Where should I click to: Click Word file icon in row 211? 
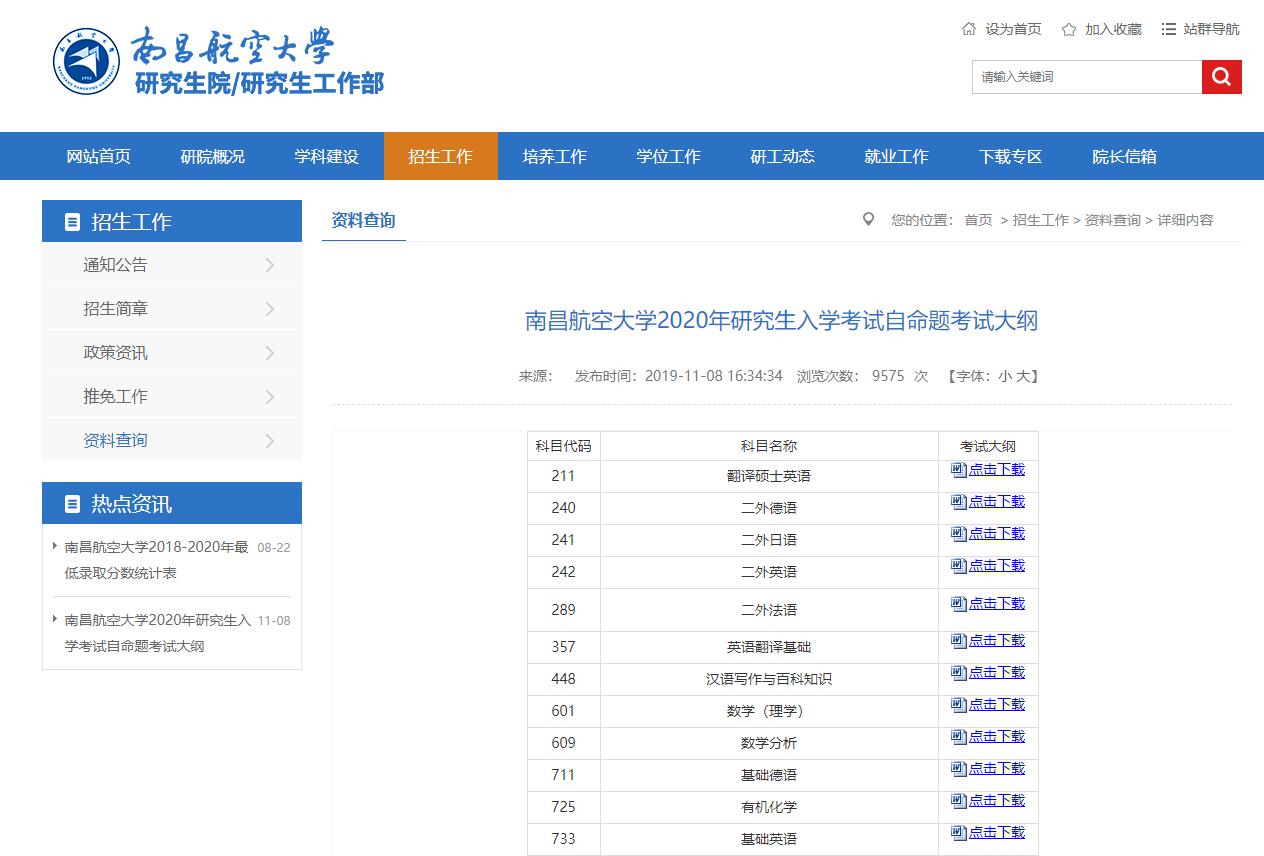(x=959, y=470)
